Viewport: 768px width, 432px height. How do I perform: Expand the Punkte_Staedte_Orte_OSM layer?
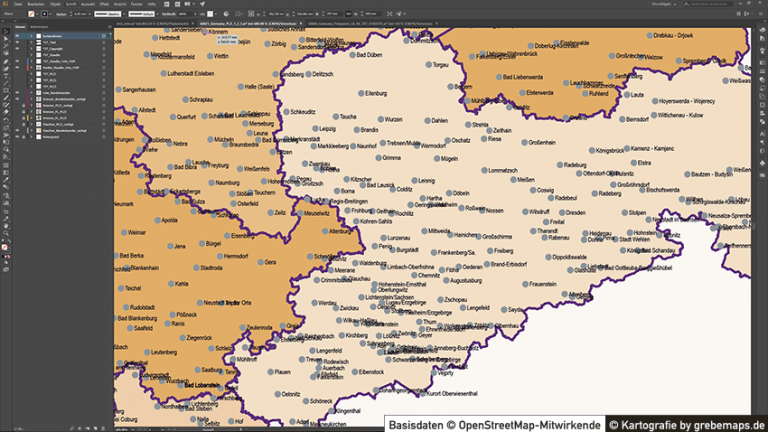coord(30,67)
